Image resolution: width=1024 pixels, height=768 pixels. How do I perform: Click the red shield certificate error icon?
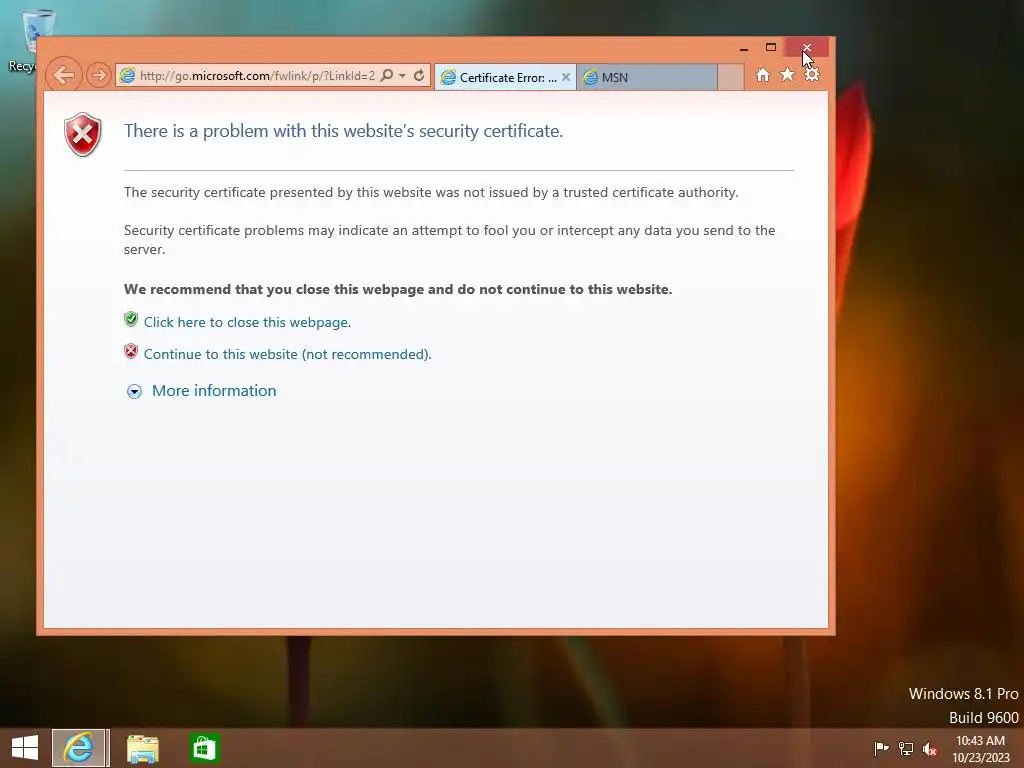pyautogui.click(x=83, y=135)
